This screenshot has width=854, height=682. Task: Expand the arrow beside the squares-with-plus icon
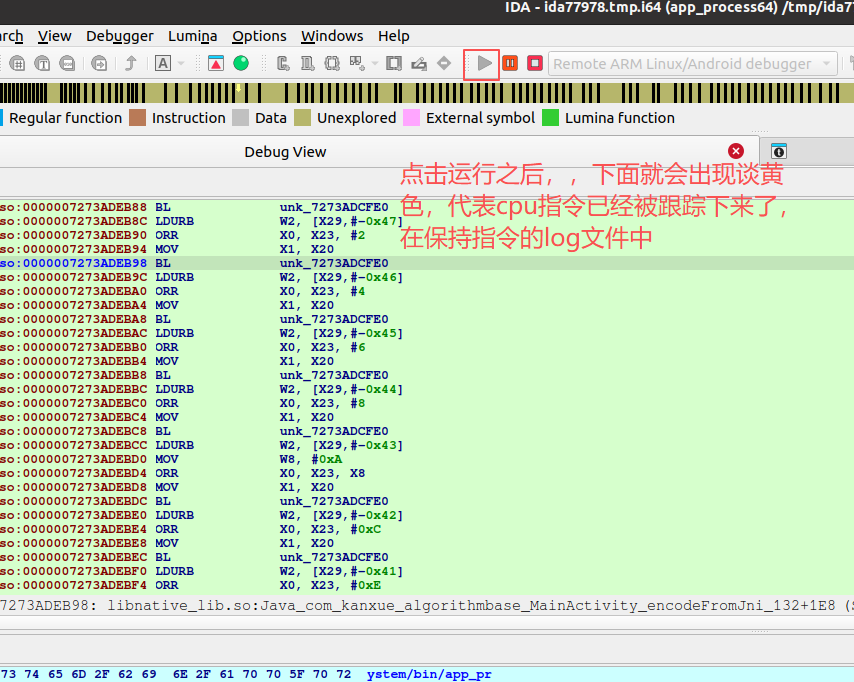(x=375, y=64)
